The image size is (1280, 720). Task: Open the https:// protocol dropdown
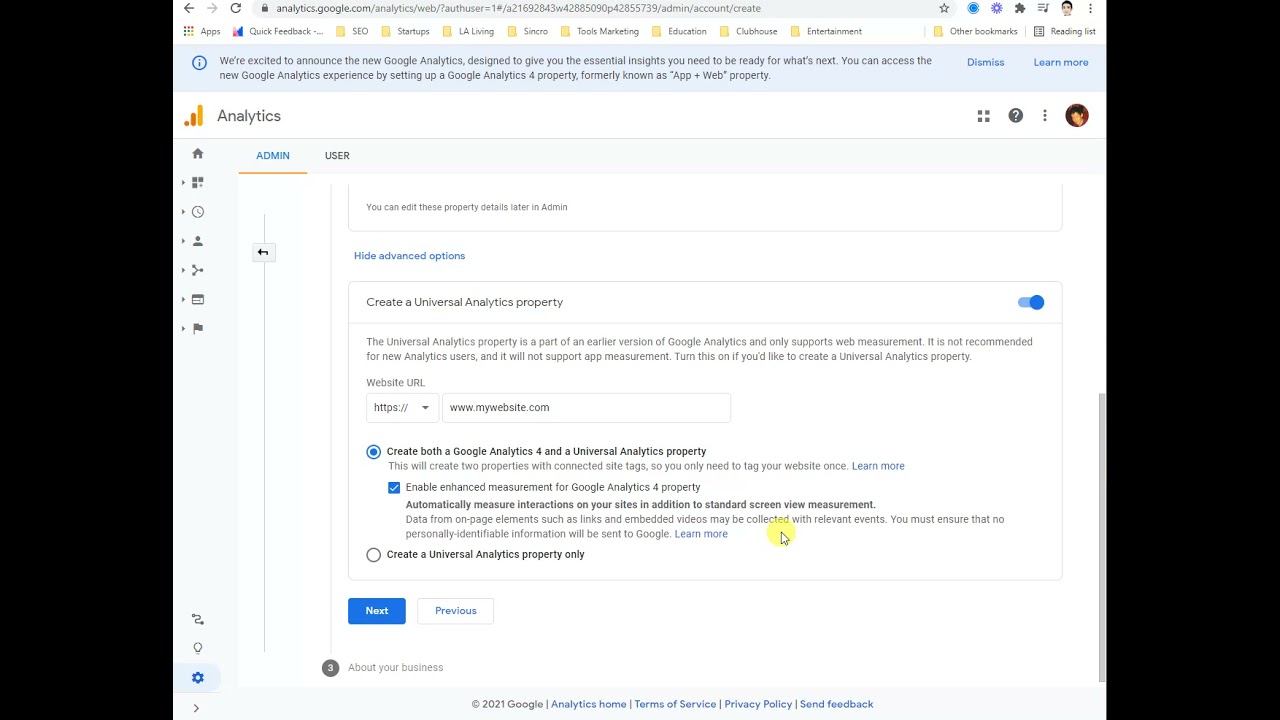pyautogui.click(x=402, y=407)
